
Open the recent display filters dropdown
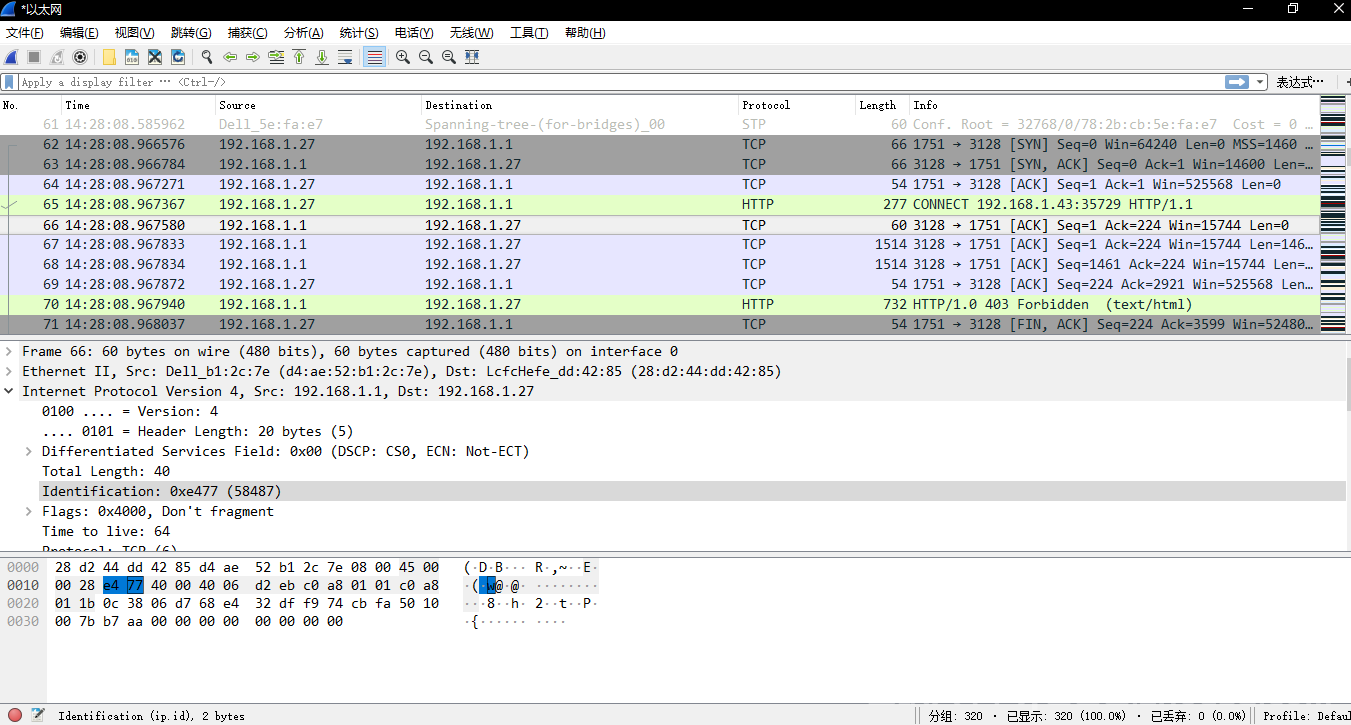tap(1260, 82)
